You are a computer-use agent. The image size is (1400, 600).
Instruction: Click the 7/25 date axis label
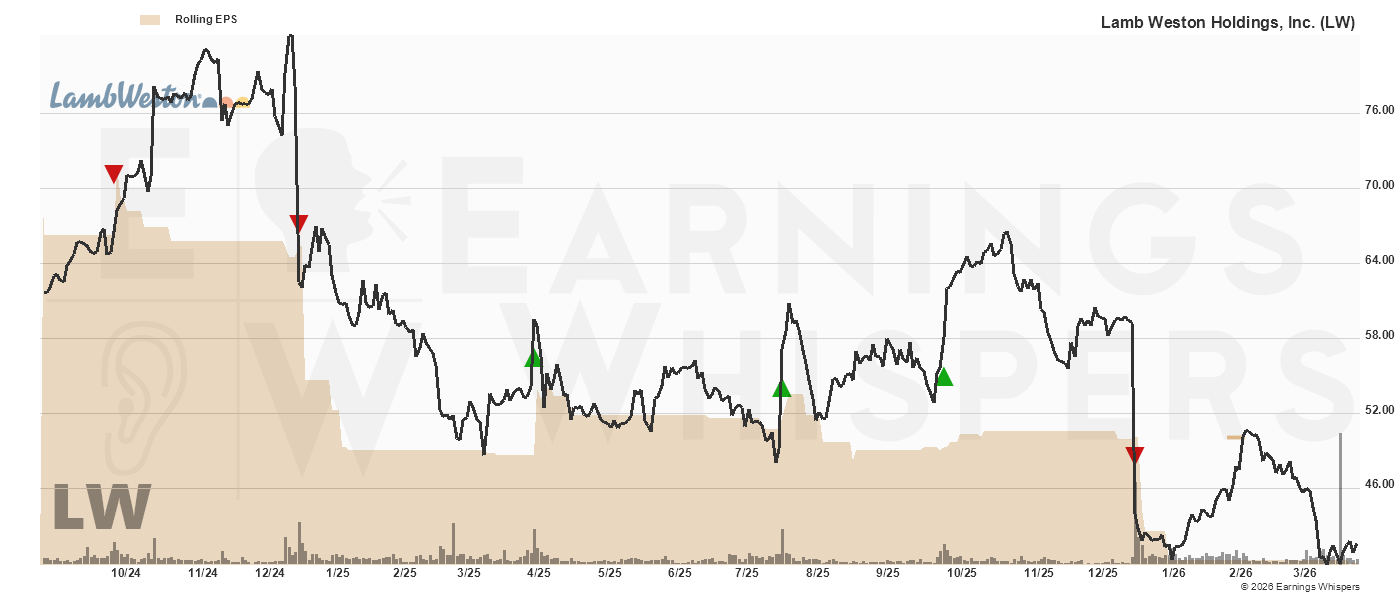click(746, 573)
